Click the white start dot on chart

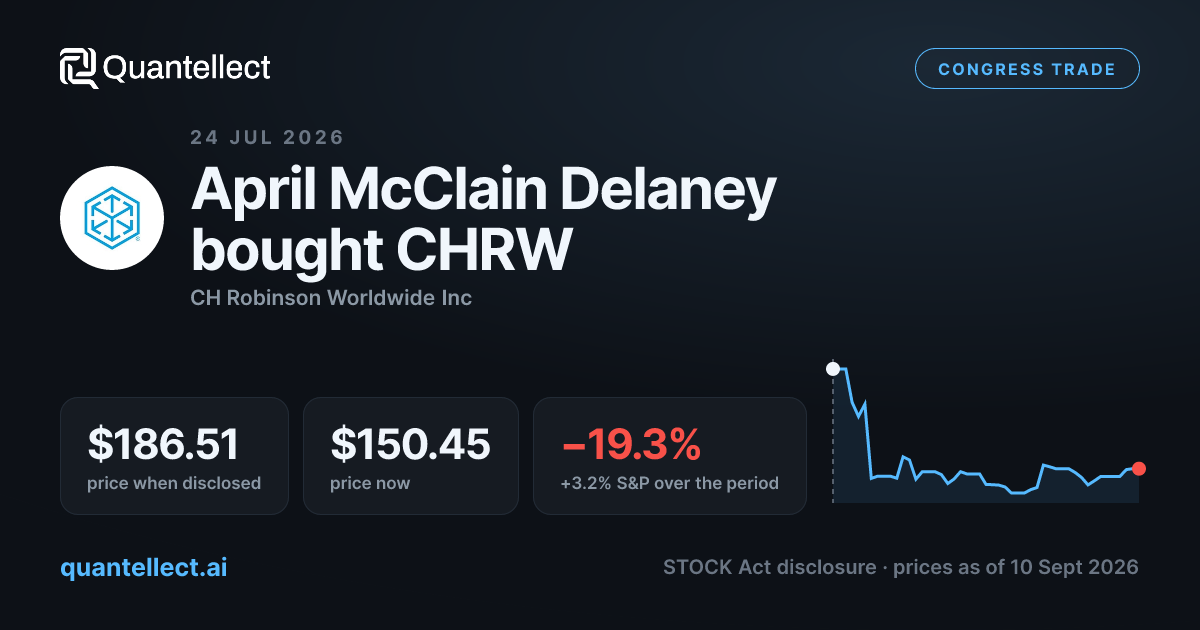click(832, 369)
